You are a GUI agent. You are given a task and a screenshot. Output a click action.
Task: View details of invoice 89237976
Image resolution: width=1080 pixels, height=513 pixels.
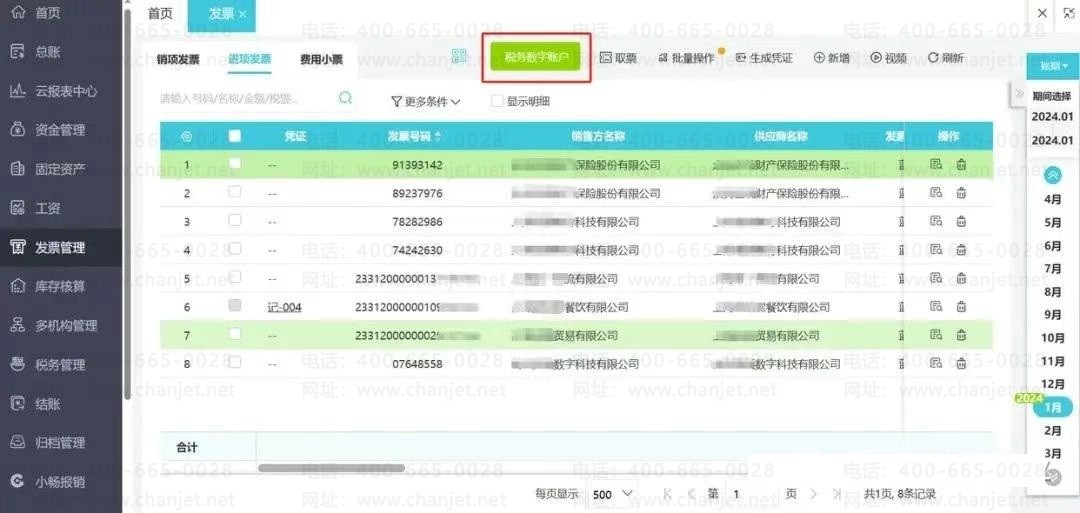(x=935, y=193)
